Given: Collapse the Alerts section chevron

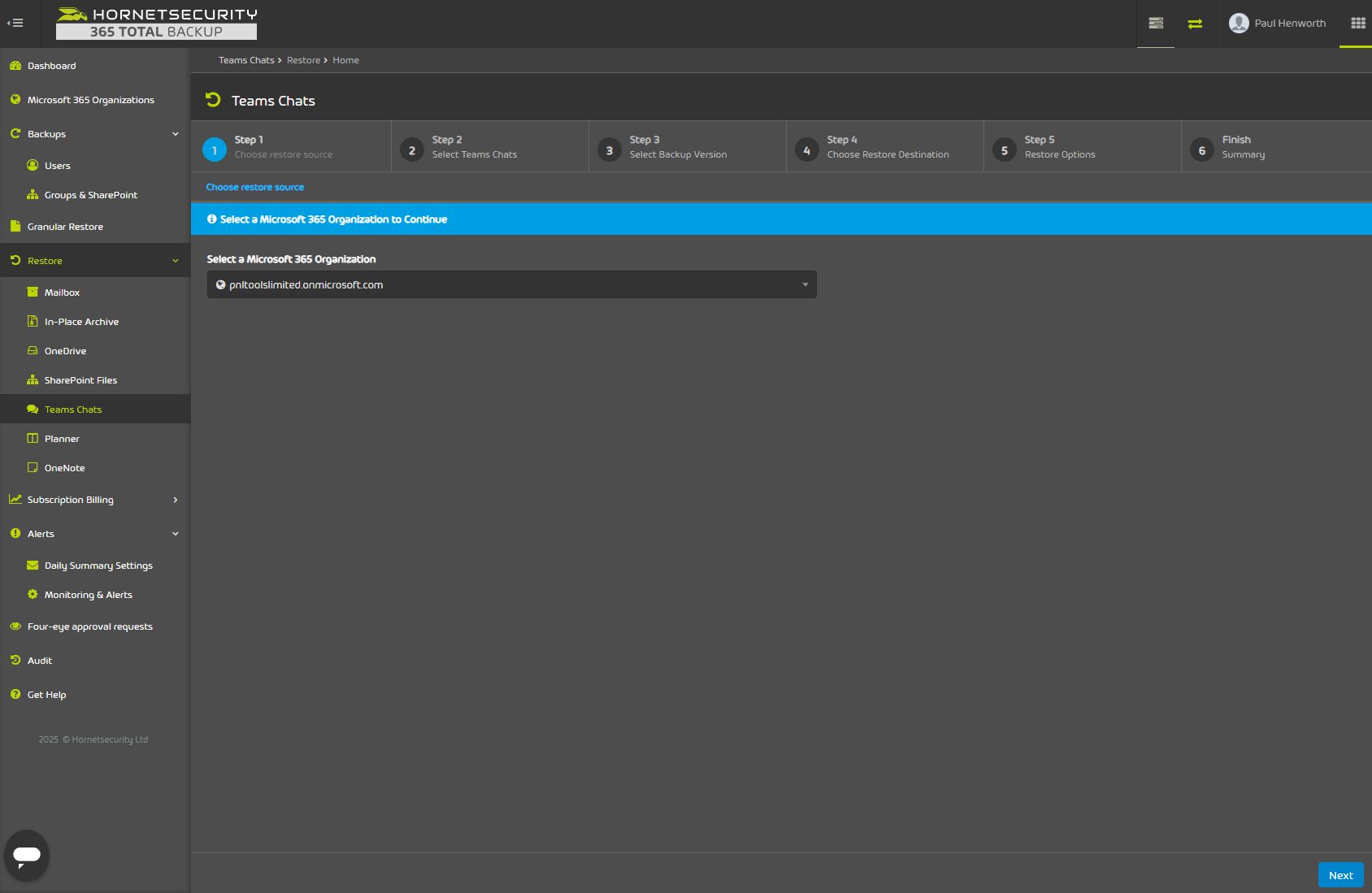Looking at the screenshot, I should (176, 534).
